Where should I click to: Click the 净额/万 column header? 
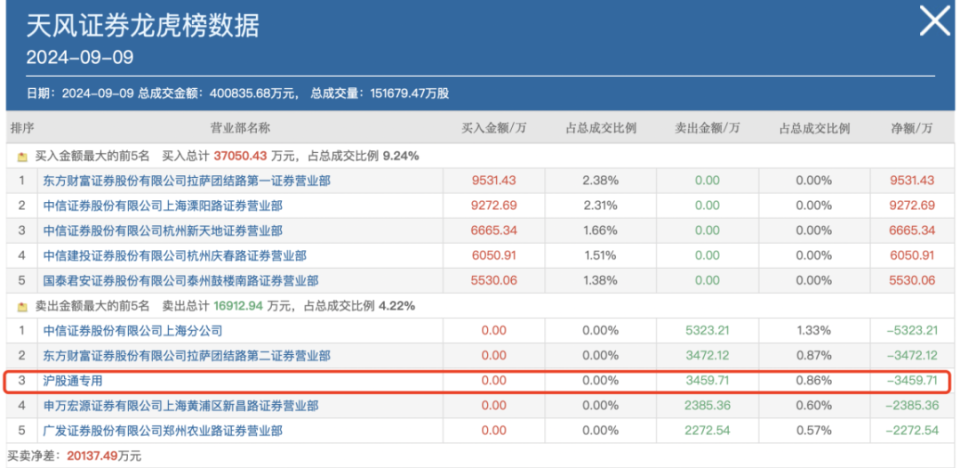(912, 128)
